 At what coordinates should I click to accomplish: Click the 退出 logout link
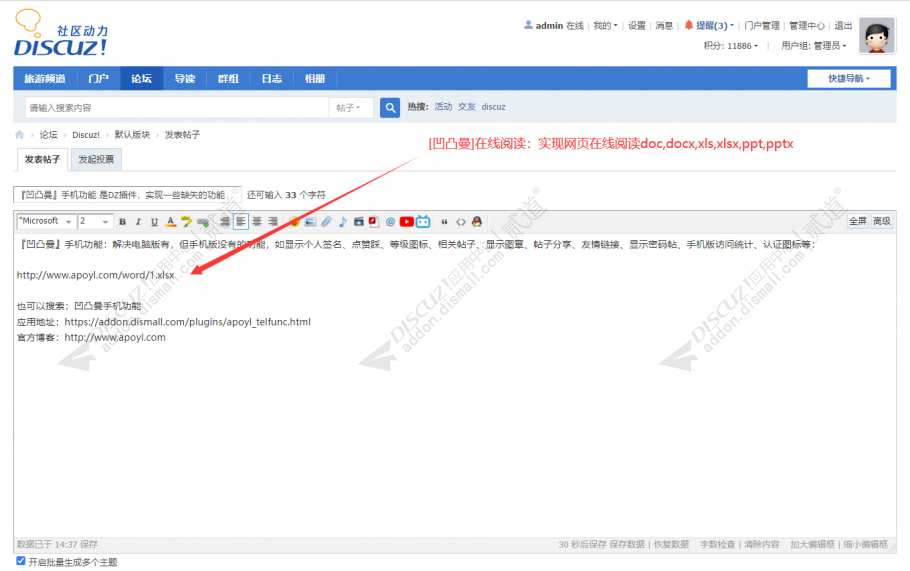843,26
